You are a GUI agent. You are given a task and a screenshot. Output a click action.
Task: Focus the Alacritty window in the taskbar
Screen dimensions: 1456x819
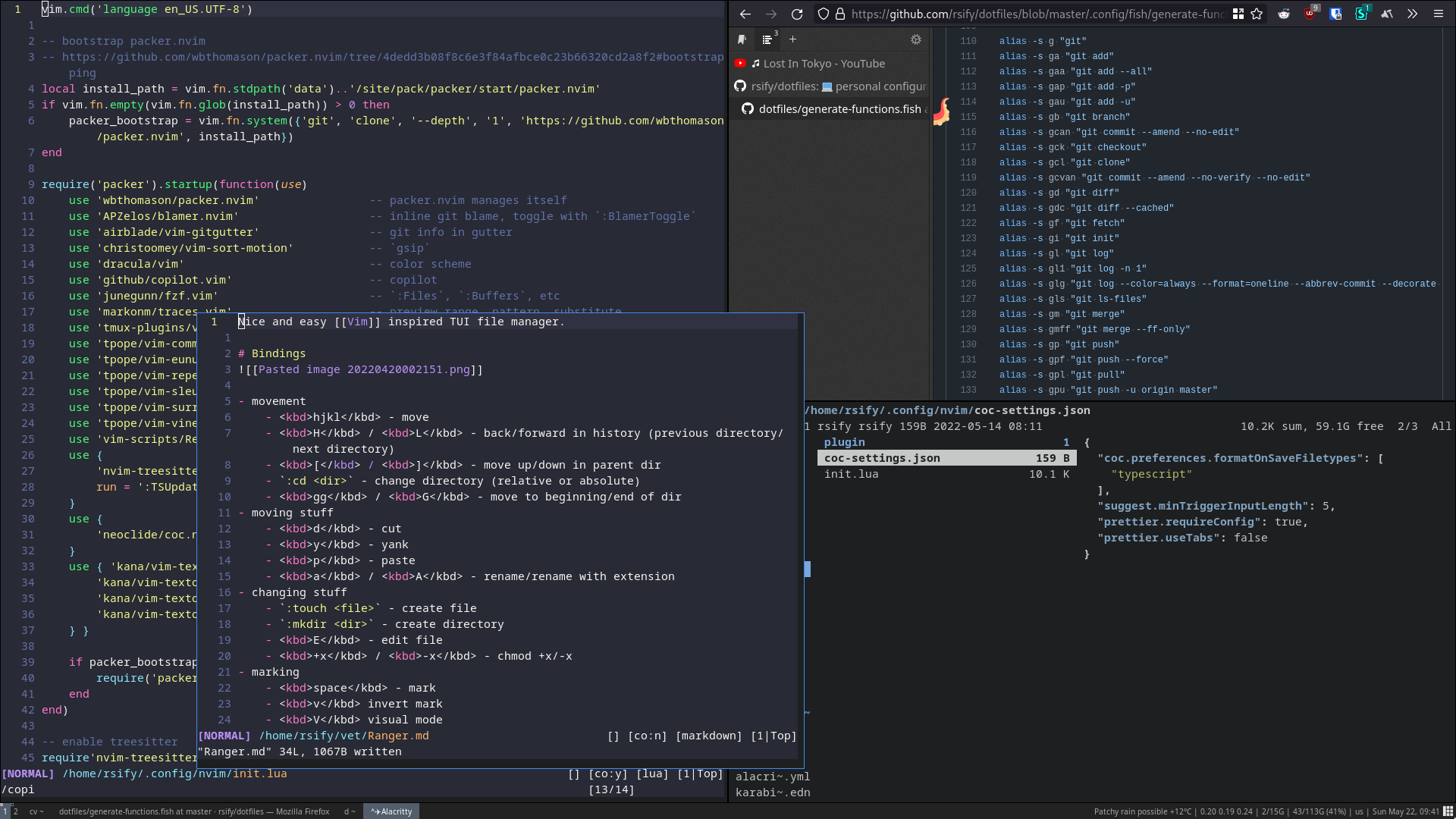(391, 811)
